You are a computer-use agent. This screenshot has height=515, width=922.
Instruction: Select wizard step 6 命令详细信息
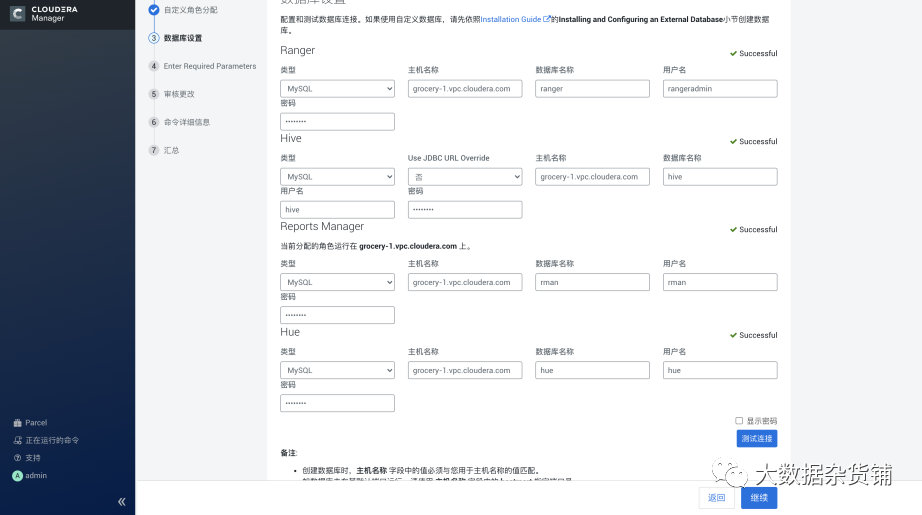179,122
